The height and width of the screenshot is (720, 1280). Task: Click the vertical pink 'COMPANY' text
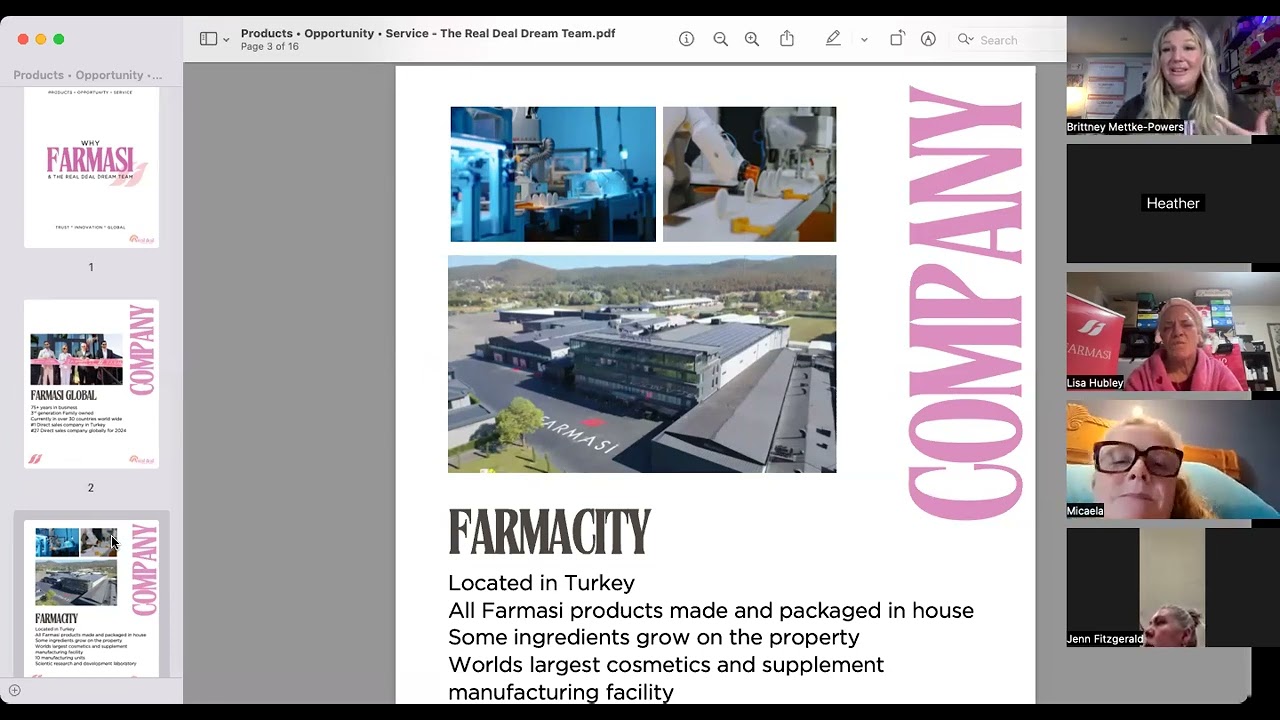click(x=965, y=303)
